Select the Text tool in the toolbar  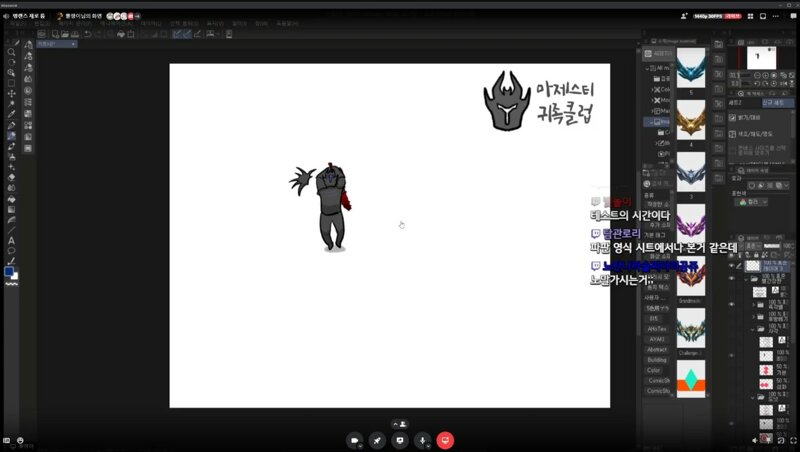pos(11,240)
